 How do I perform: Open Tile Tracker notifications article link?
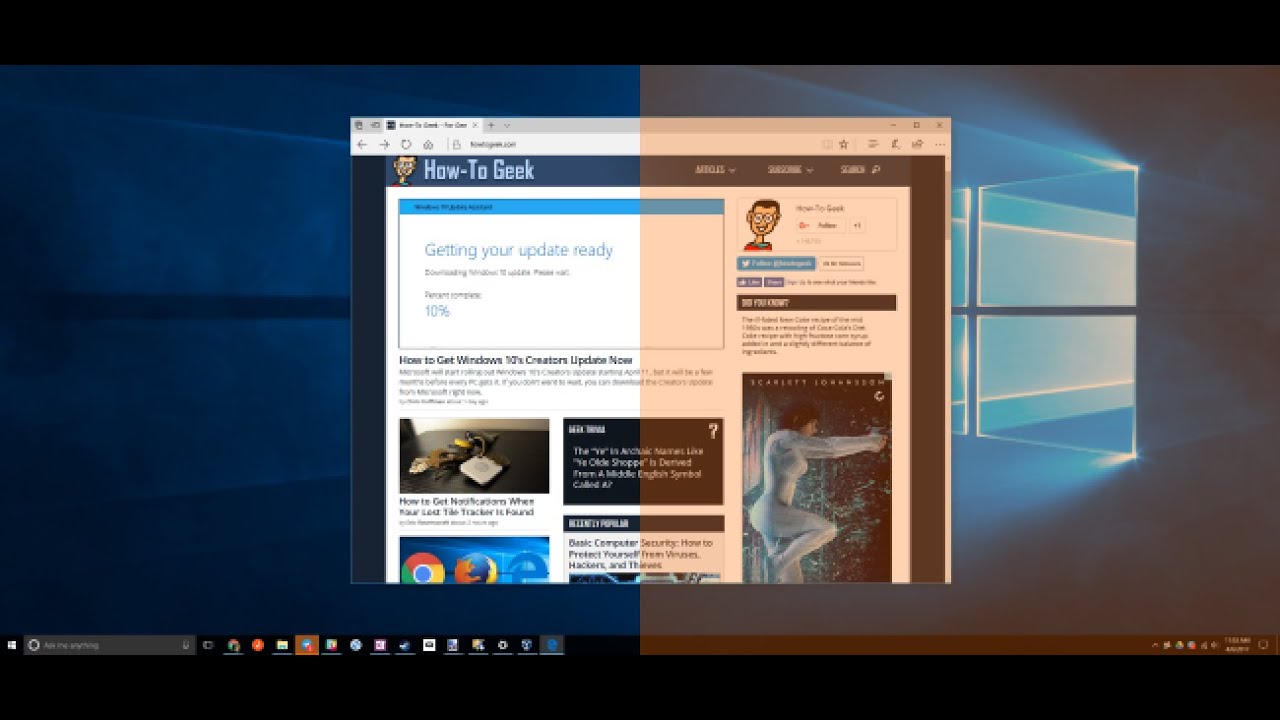467,507
